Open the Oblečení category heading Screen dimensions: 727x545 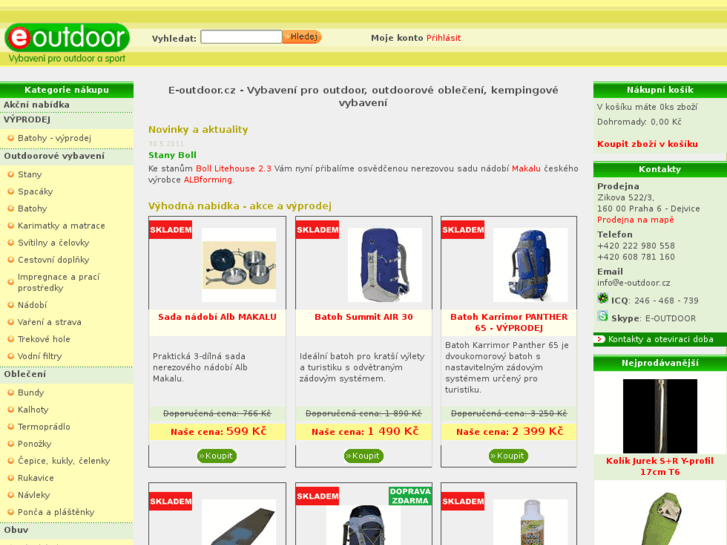pos(25,374)
